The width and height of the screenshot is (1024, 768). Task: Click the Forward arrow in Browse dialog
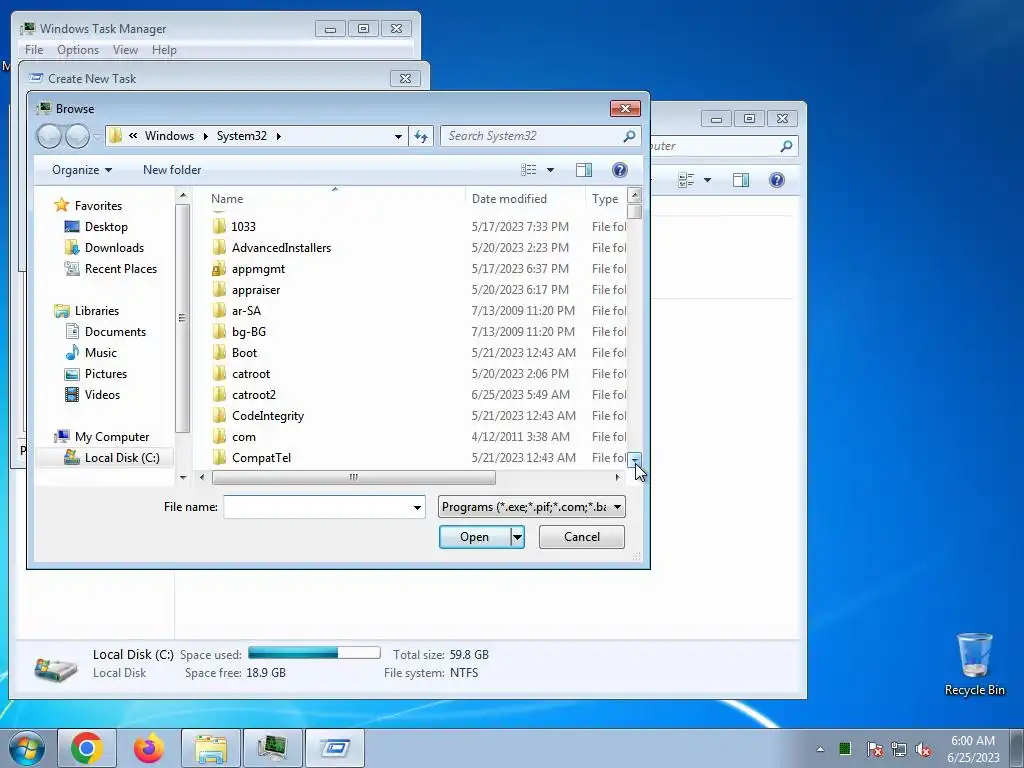pos(78,136)
